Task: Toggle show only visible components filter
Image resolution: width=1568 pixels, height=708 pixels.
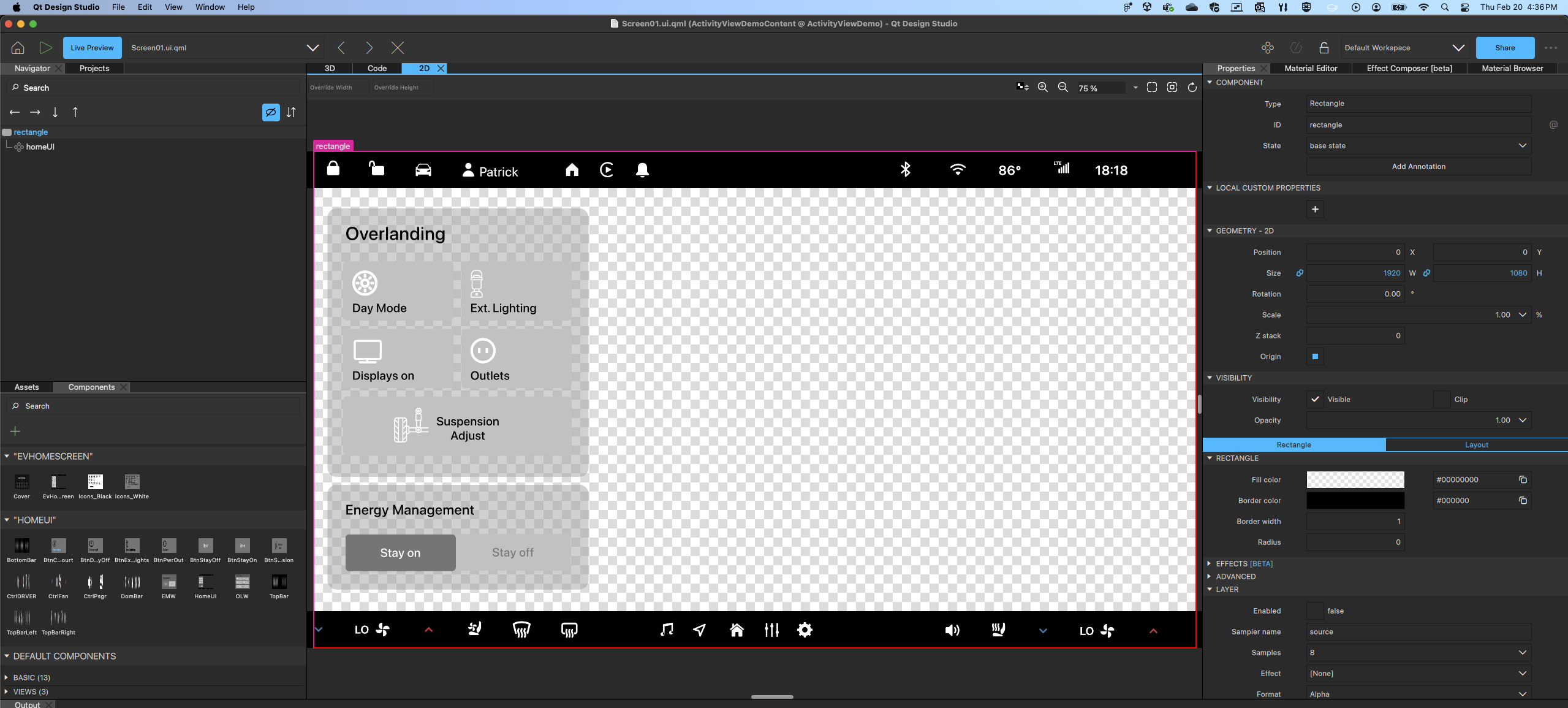Action: 270,112
